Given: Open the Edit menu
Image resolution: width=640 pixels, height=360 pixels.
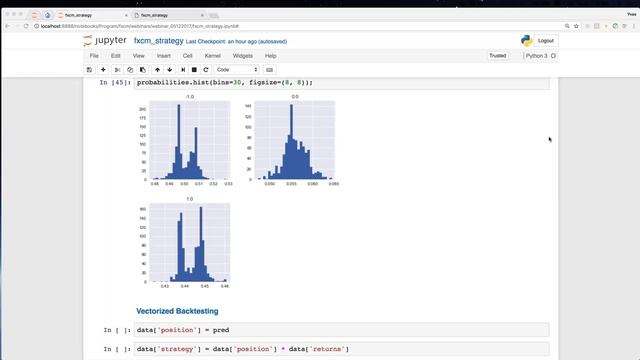Looking at the screenshot, I should (x=116, y=56).
